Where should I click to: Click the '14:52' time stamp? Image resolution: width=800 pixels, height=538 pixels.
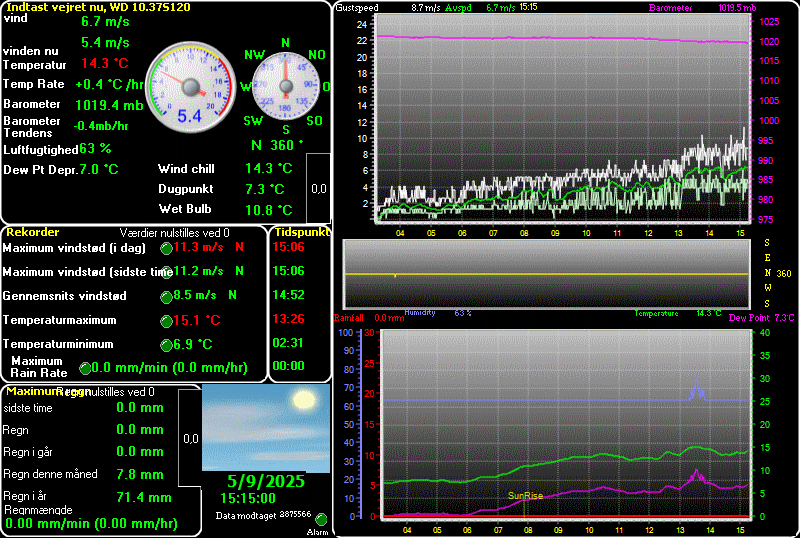pyautogui.click(x=288, y=295)
